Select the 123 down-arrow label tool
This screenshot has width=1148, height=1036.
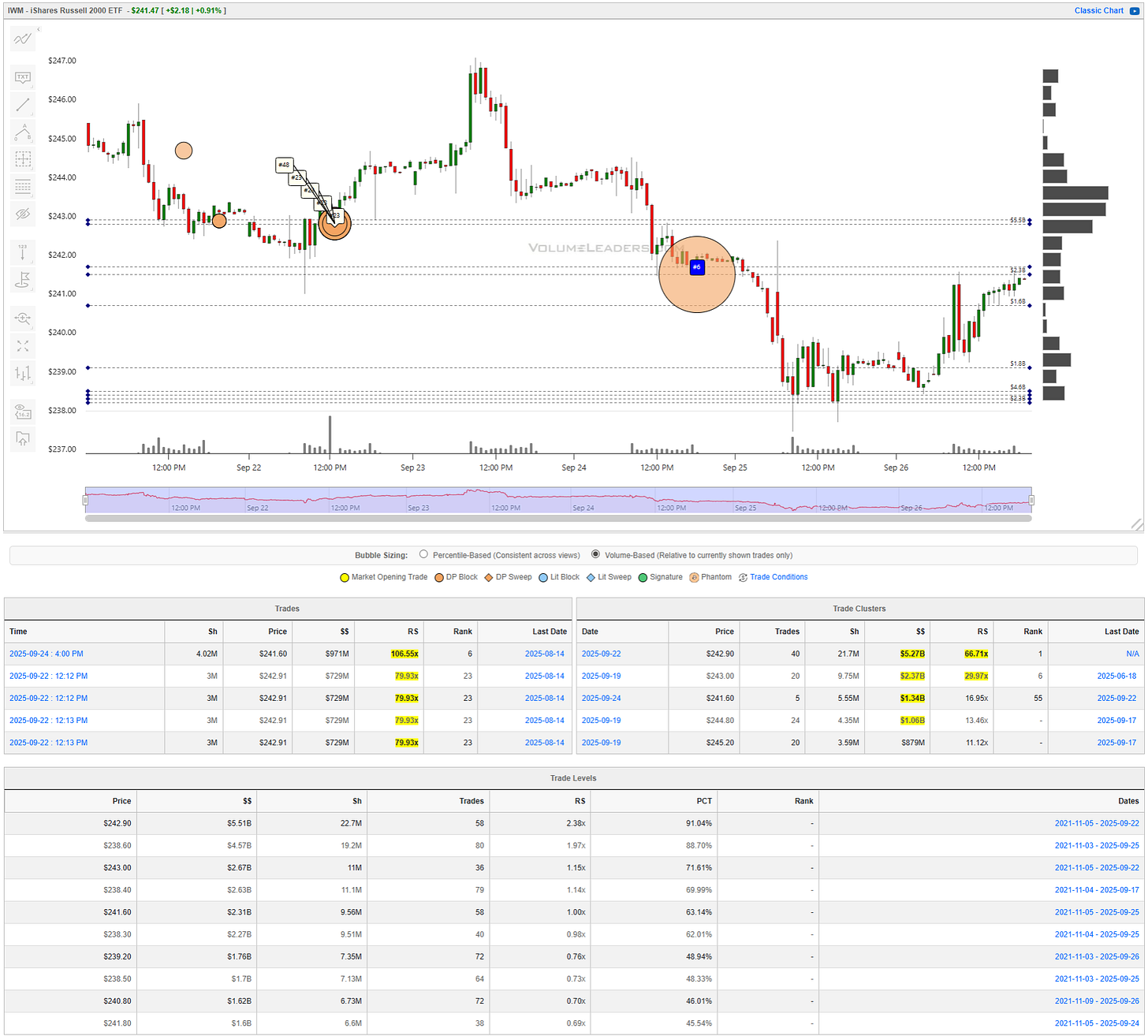(23, 252)
